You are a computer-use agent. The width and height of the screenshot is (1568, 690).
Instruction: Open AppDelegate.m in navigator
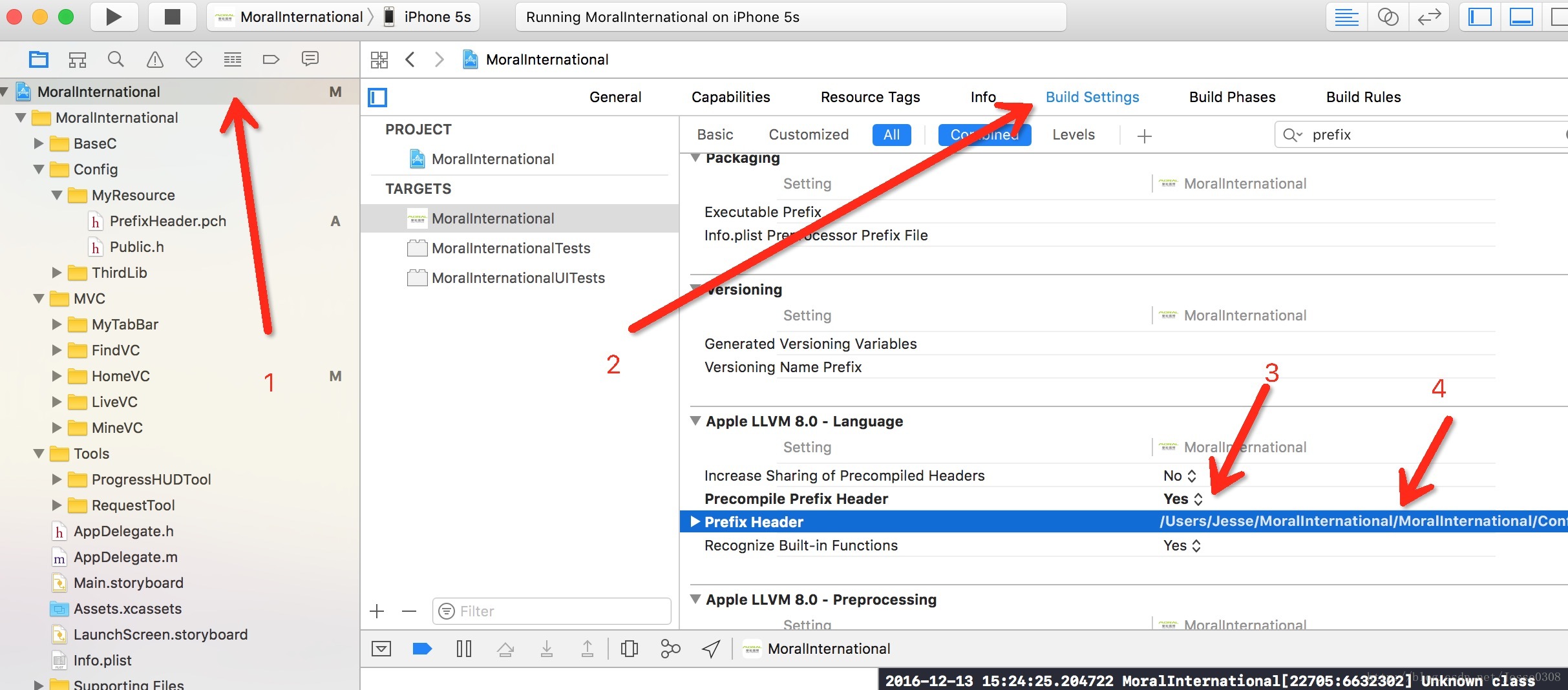125,558
